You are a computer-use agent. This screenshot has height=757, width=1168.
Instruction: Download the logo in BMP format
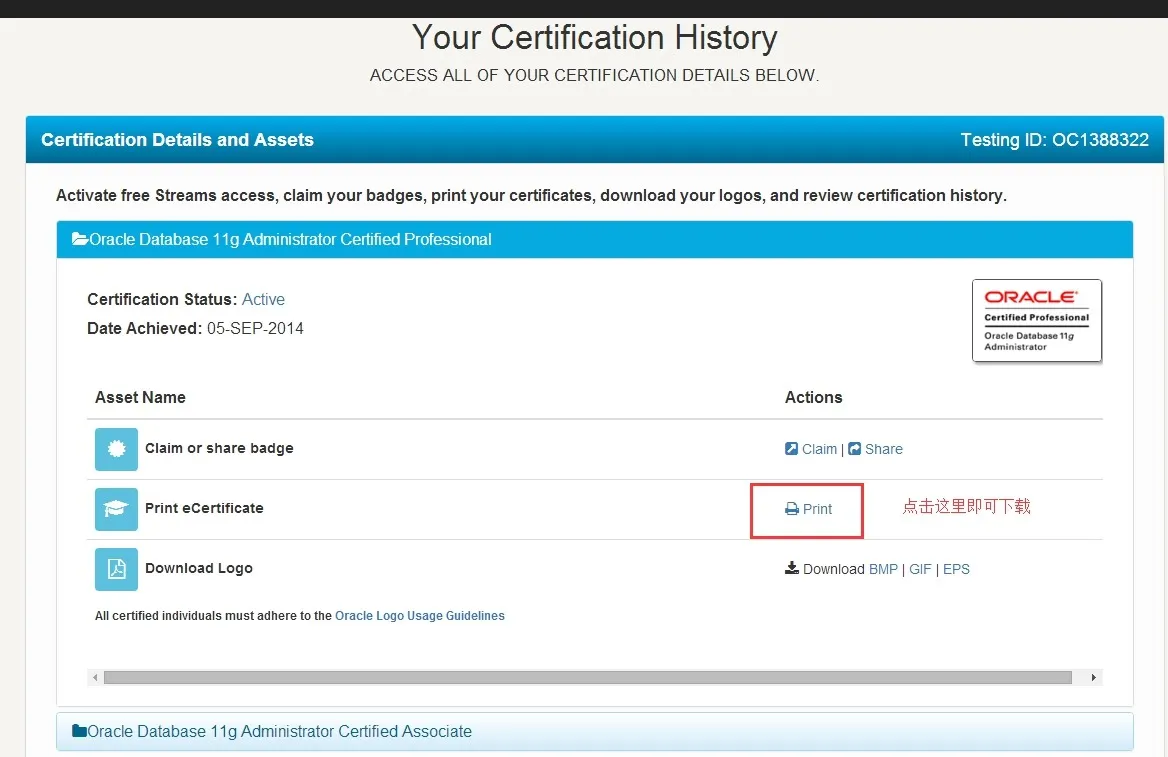(883, 569)
